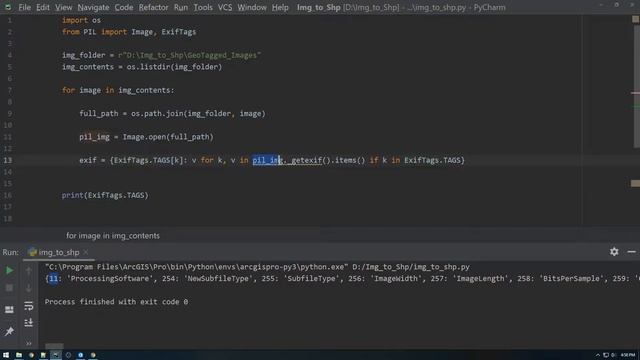This screenshot has height=360, width=640.
Task: Click the inspection status indicator above scrollbar
Action: (x=636, y=19)
